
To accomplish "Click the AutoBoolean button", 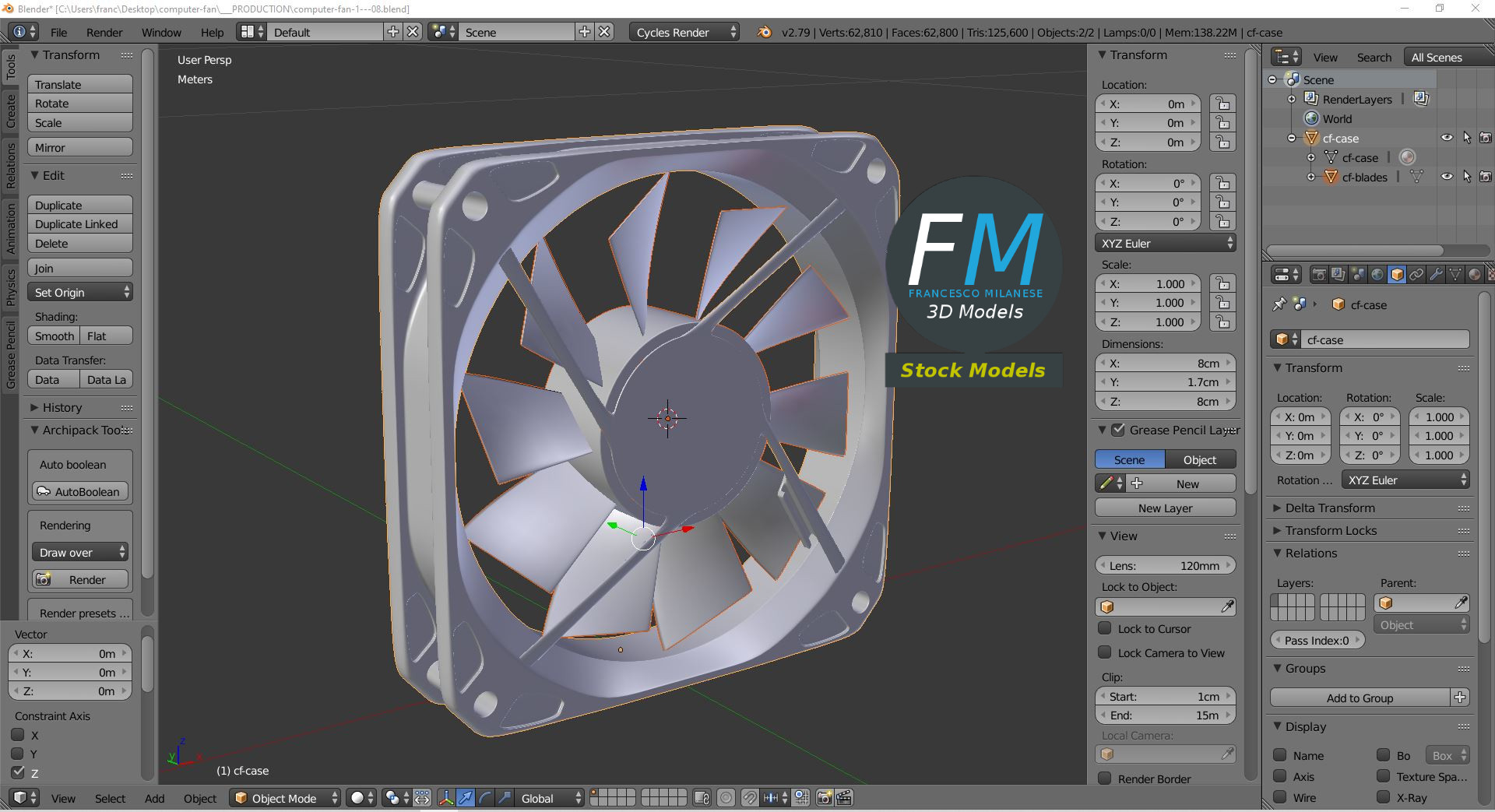I will (x=80, y=491).
